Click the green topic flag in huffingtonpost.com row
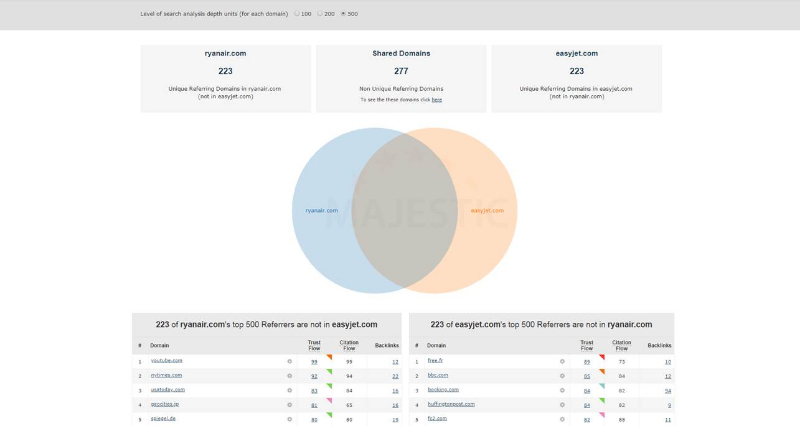 tap(603, 400)
